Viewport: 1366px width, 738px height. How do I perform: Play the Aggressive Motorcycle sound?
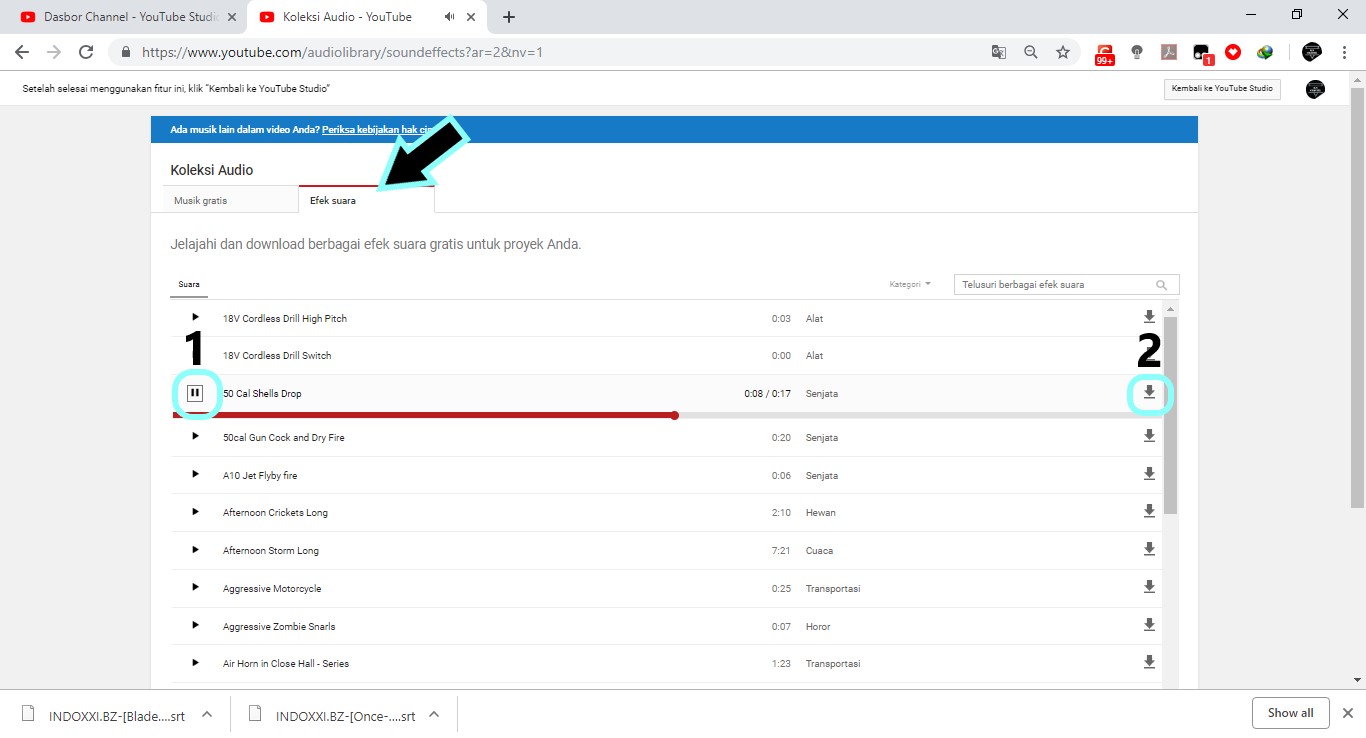[x=195, y=588]
